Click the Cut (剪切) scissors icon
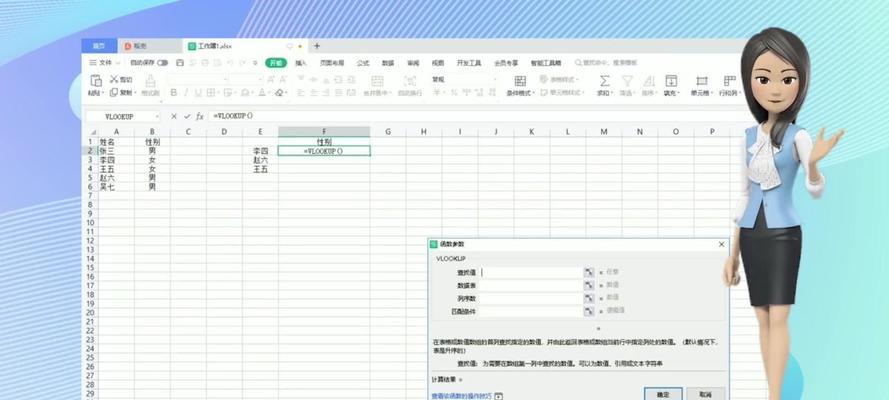889x400 pixels. click(114, 79)
